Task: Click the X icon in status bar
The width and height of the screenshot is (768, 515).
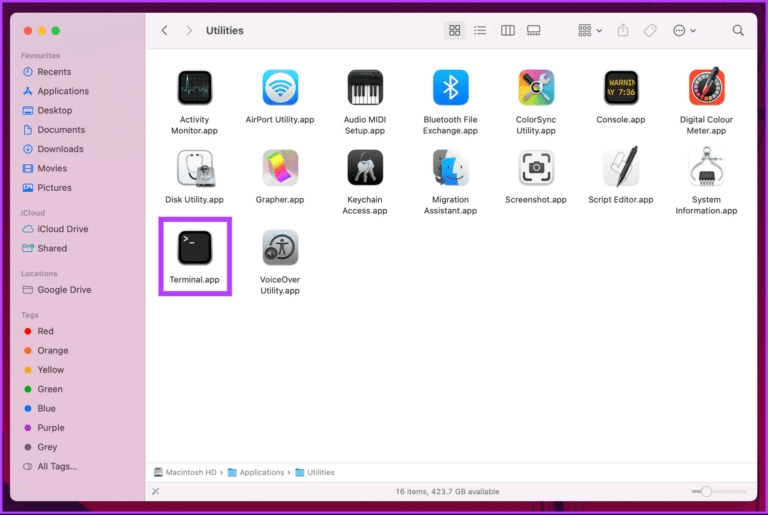Action: [x=156, y=491]
